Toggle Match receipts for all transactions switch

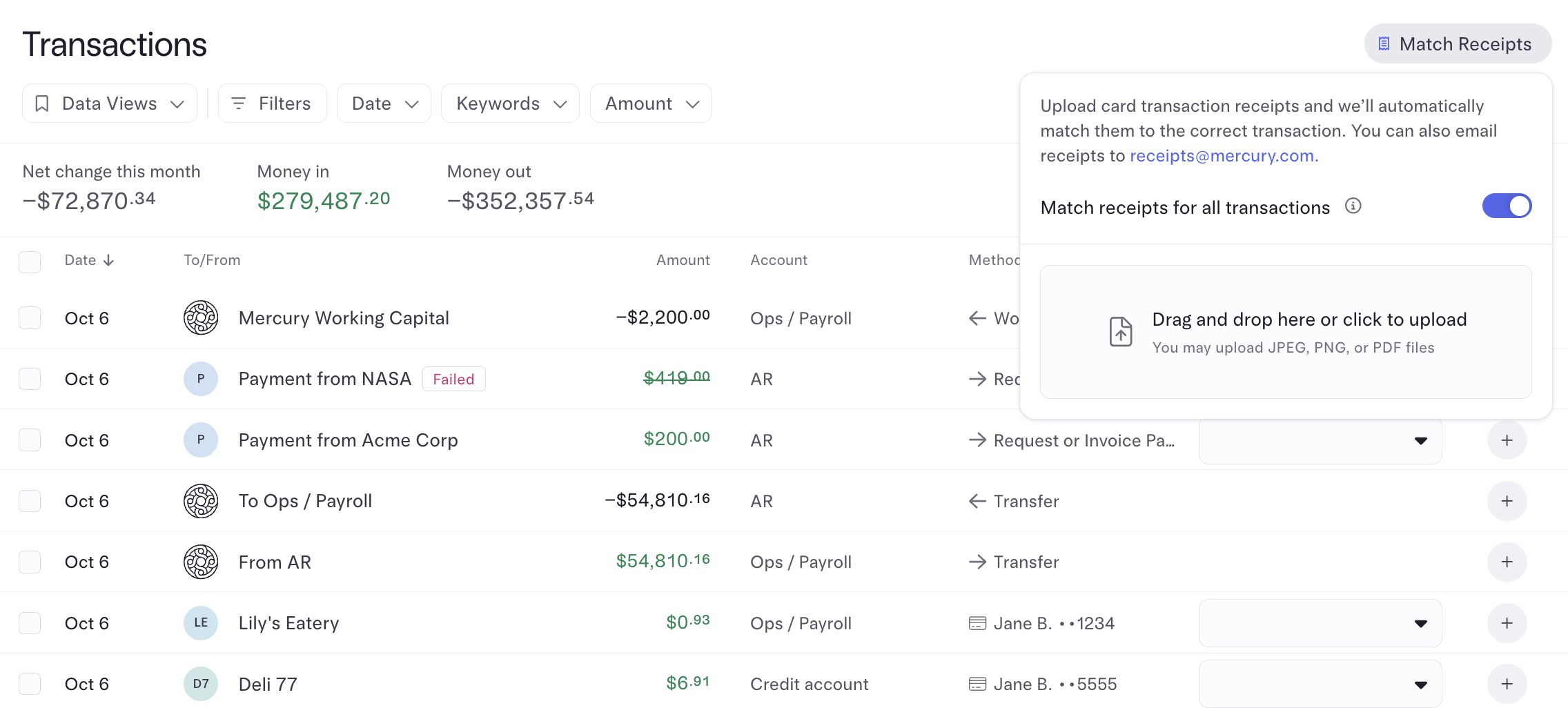tap(1507, 206)
